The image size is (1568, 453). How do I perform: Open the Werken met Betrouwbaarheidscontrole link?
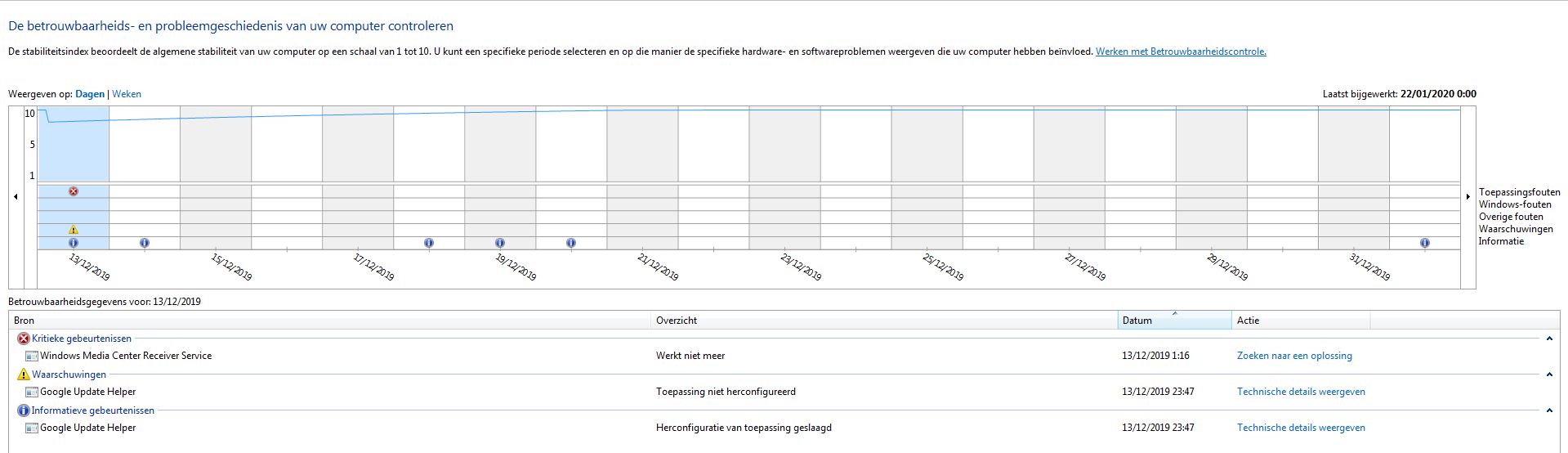point(1181,52)
